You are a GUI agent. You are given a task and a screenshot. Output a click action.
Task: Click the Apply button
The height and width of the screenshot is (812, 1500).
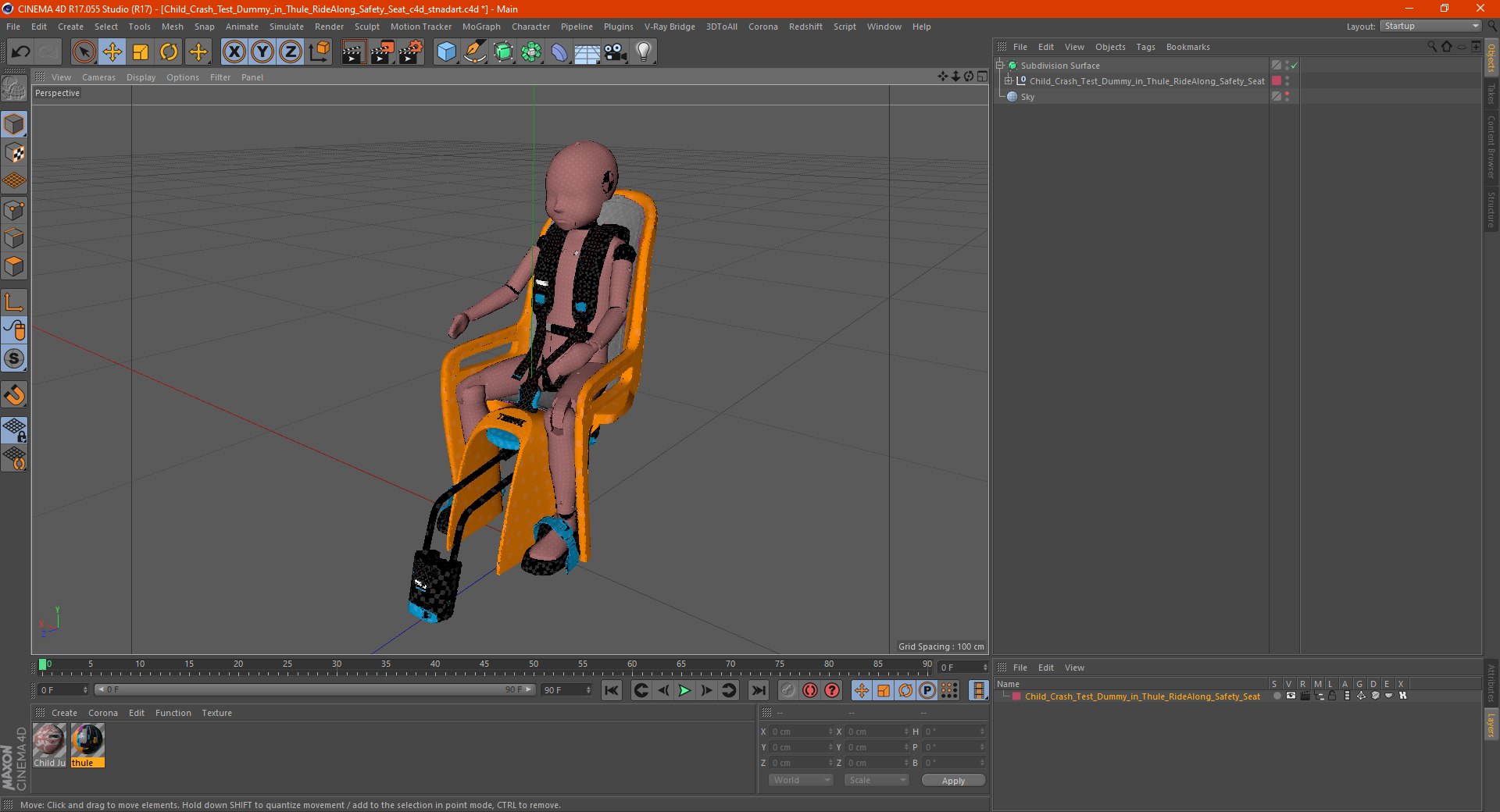coord(953,781)
